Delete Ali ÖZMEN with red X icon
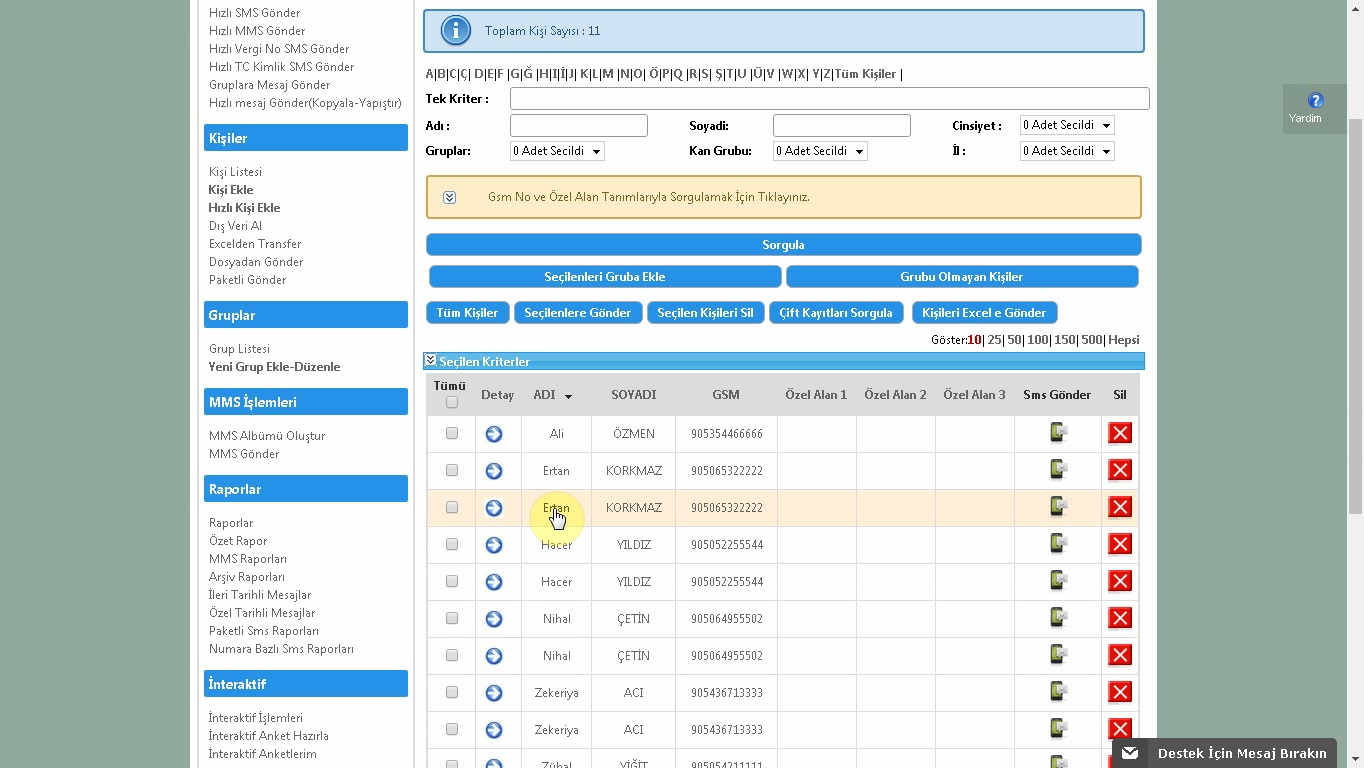Screen dimensions: 1364x768 (x=1120, y=433)
